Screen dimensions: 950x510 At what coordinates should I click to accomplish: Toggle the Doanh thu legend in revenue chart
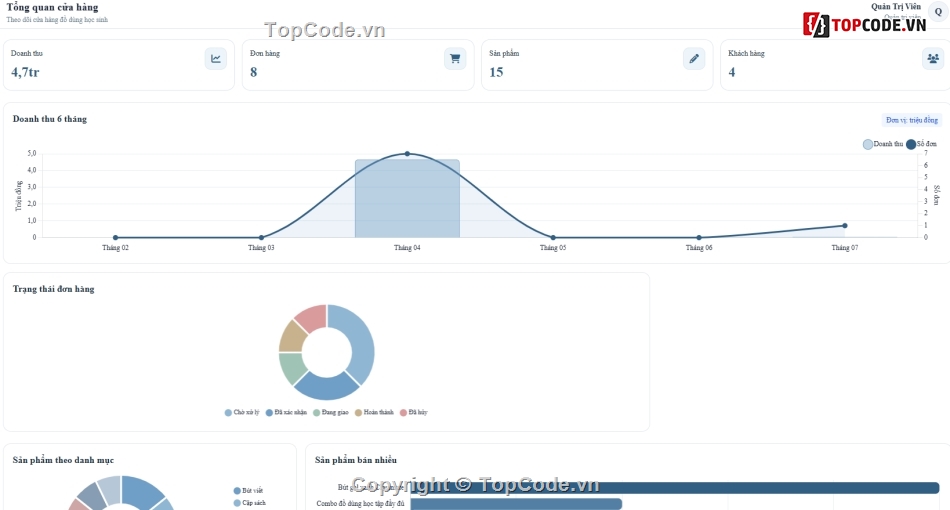tap(883, 144)
